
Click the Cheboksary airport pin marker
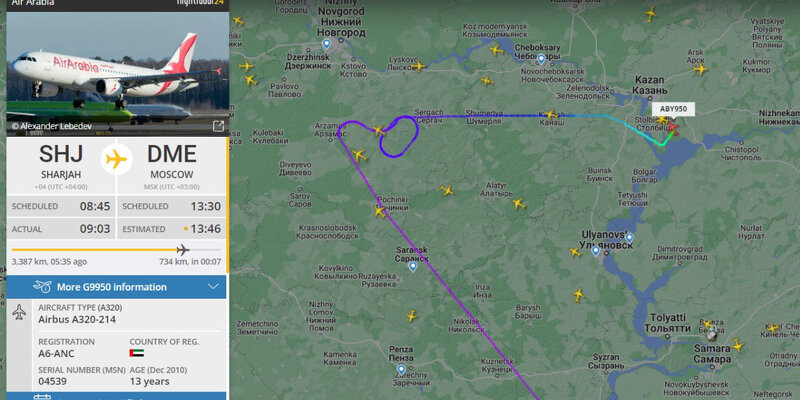pyautogui.click(x=541, y=59)
